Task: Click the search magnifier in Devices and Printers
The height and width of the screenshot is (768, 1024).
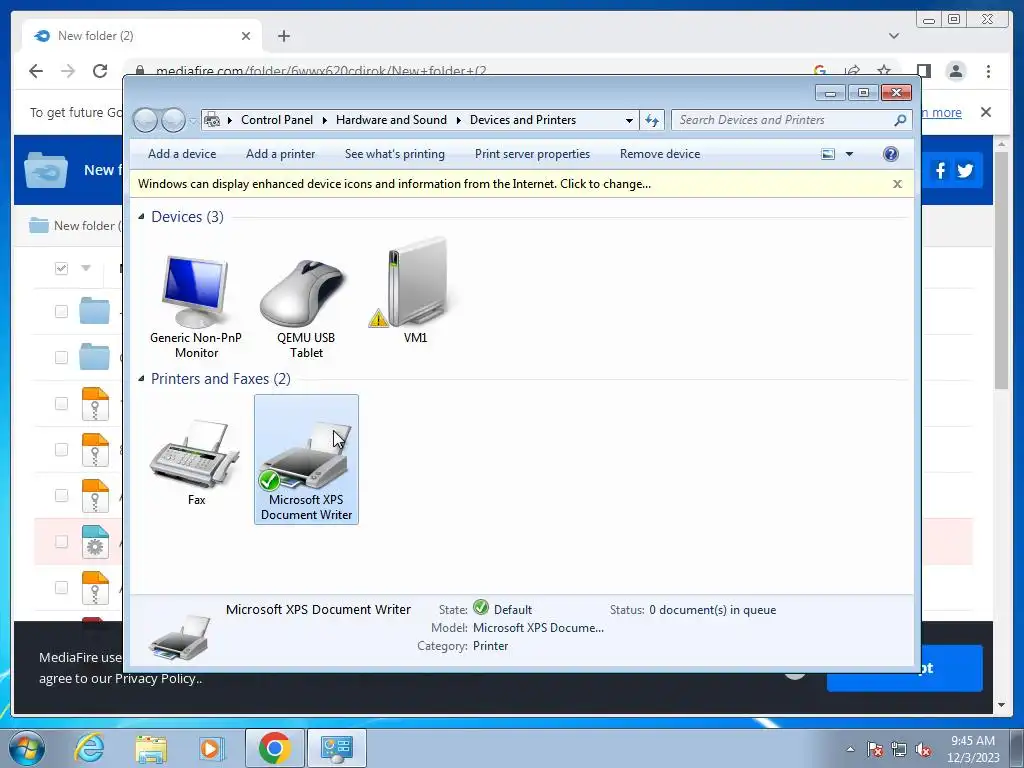Action: point(900,120)
